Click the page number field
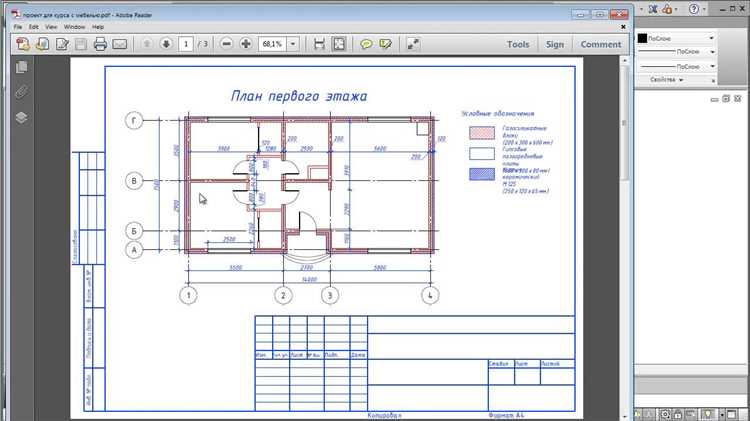Image resolution: width=750 pixels, height=421 pixels. coord(186,44)
